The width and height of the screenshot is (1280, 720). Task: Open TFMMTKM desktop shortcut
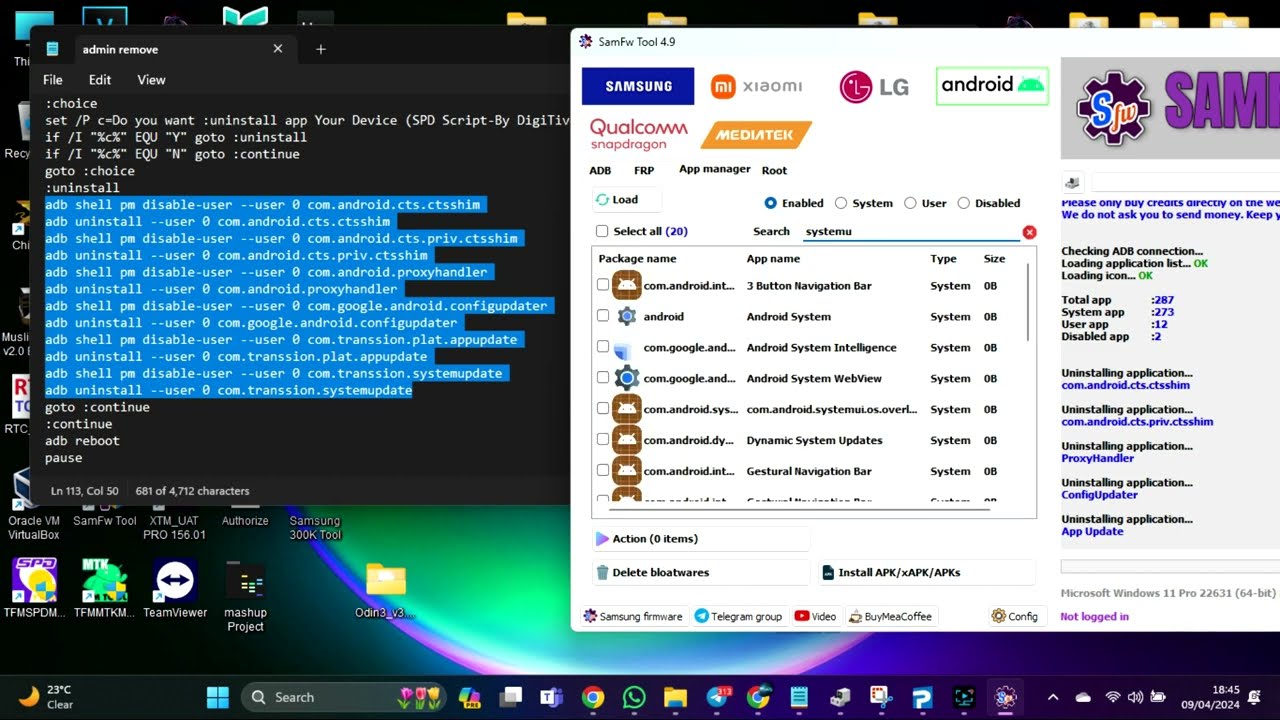pyautogui.click(x=104, y=589)
